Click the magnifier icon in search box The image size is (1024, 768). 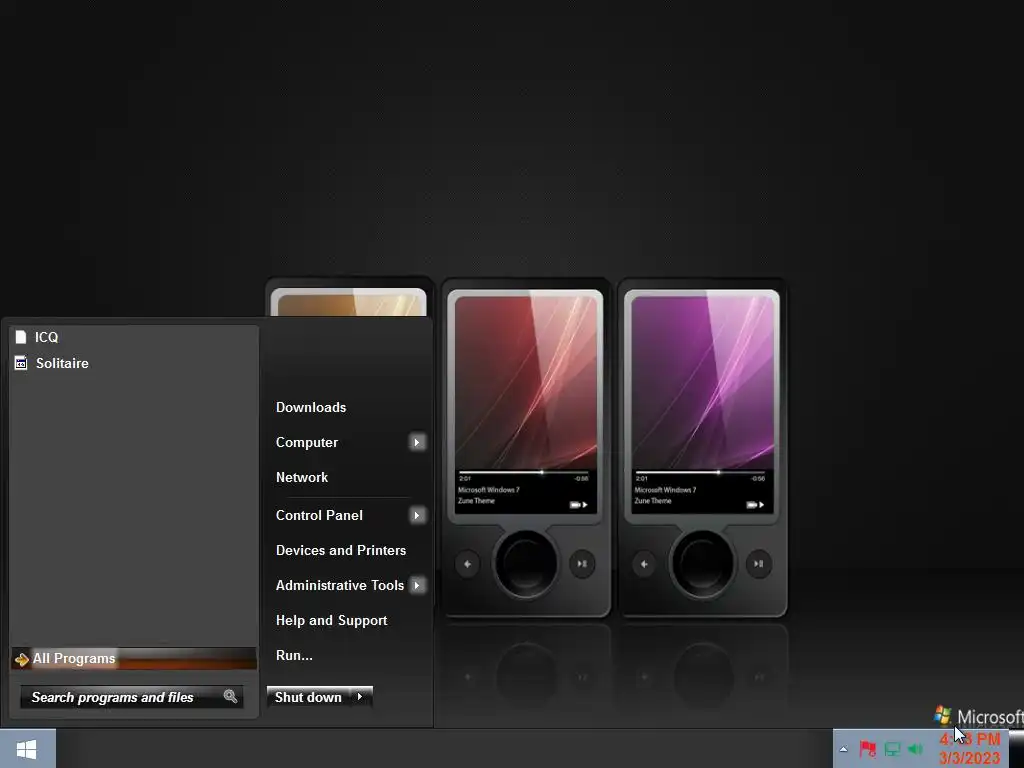coord(230,696)
